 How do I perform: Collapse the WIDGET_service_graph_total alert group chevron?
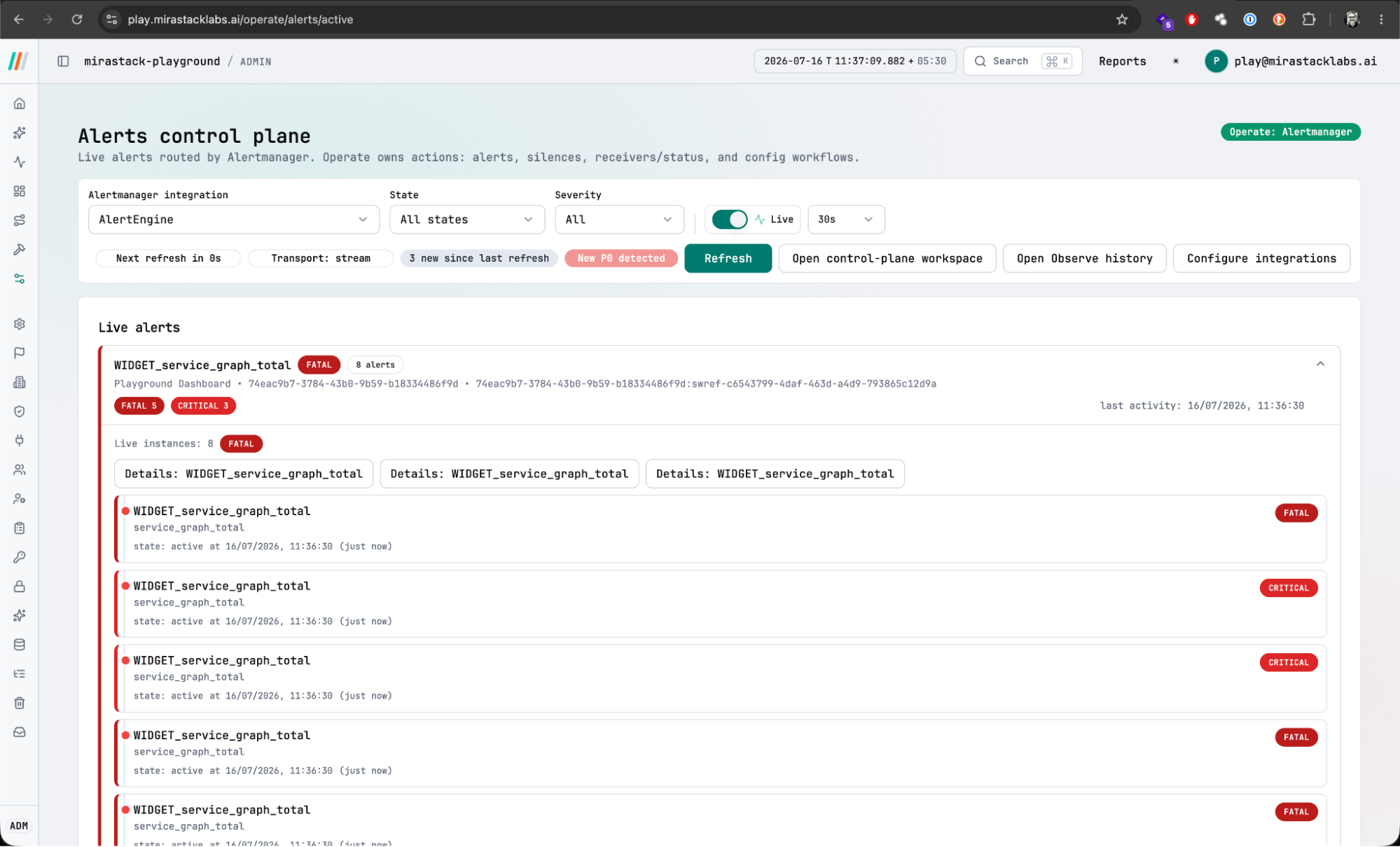point(1320,364)
